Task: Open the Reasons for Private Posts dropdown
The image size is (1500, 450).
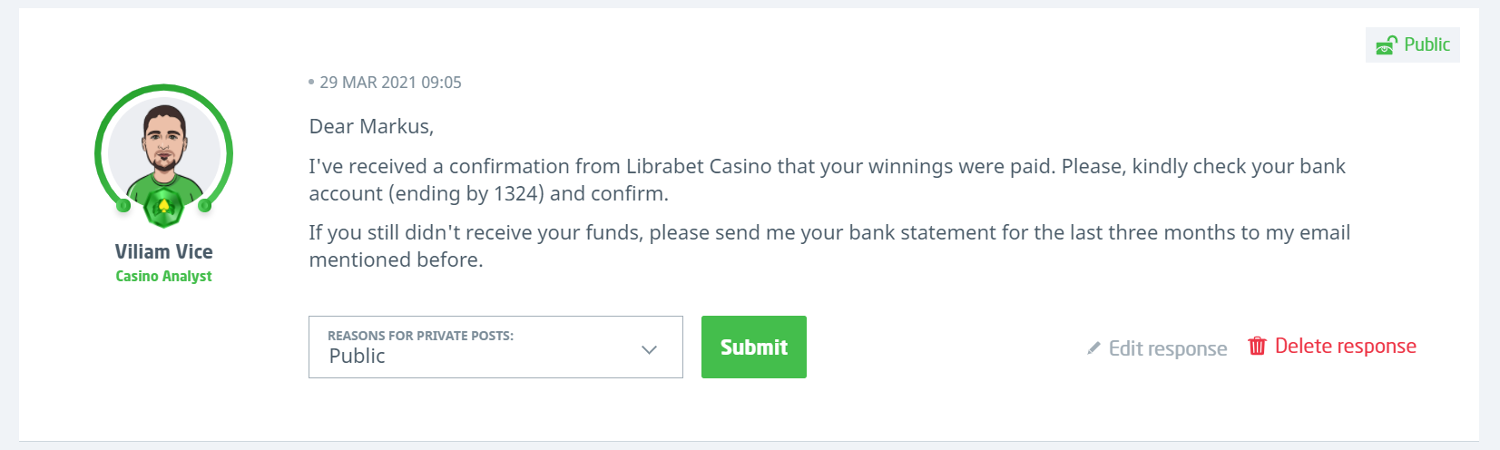Action: [x=495, y=347]
